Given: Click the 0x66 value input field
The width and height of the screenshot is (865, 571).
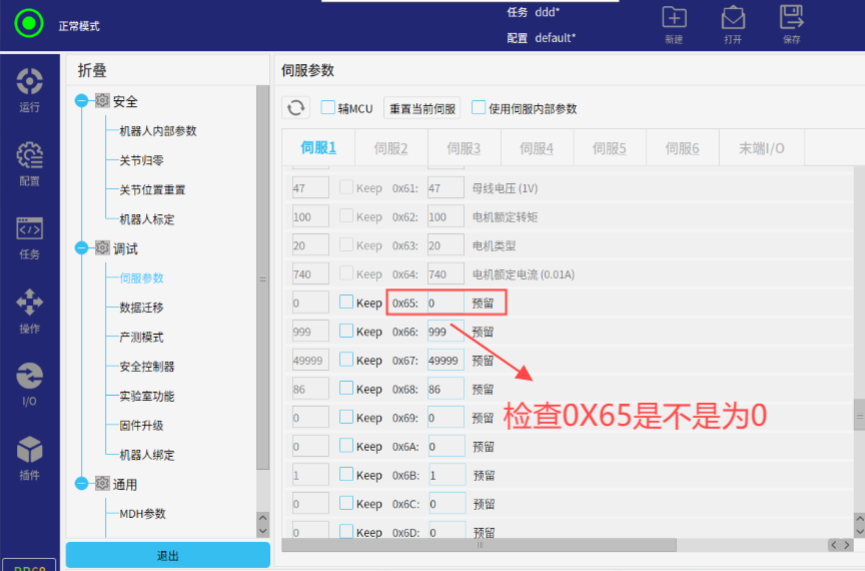Looking at the screenshot, I should [445, 331].
